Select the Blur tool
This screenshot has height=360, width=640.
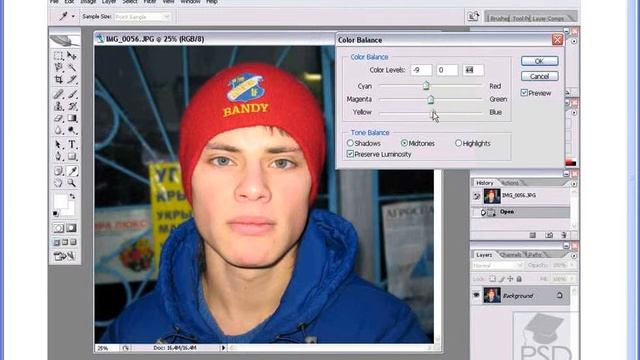coord(58,130)
